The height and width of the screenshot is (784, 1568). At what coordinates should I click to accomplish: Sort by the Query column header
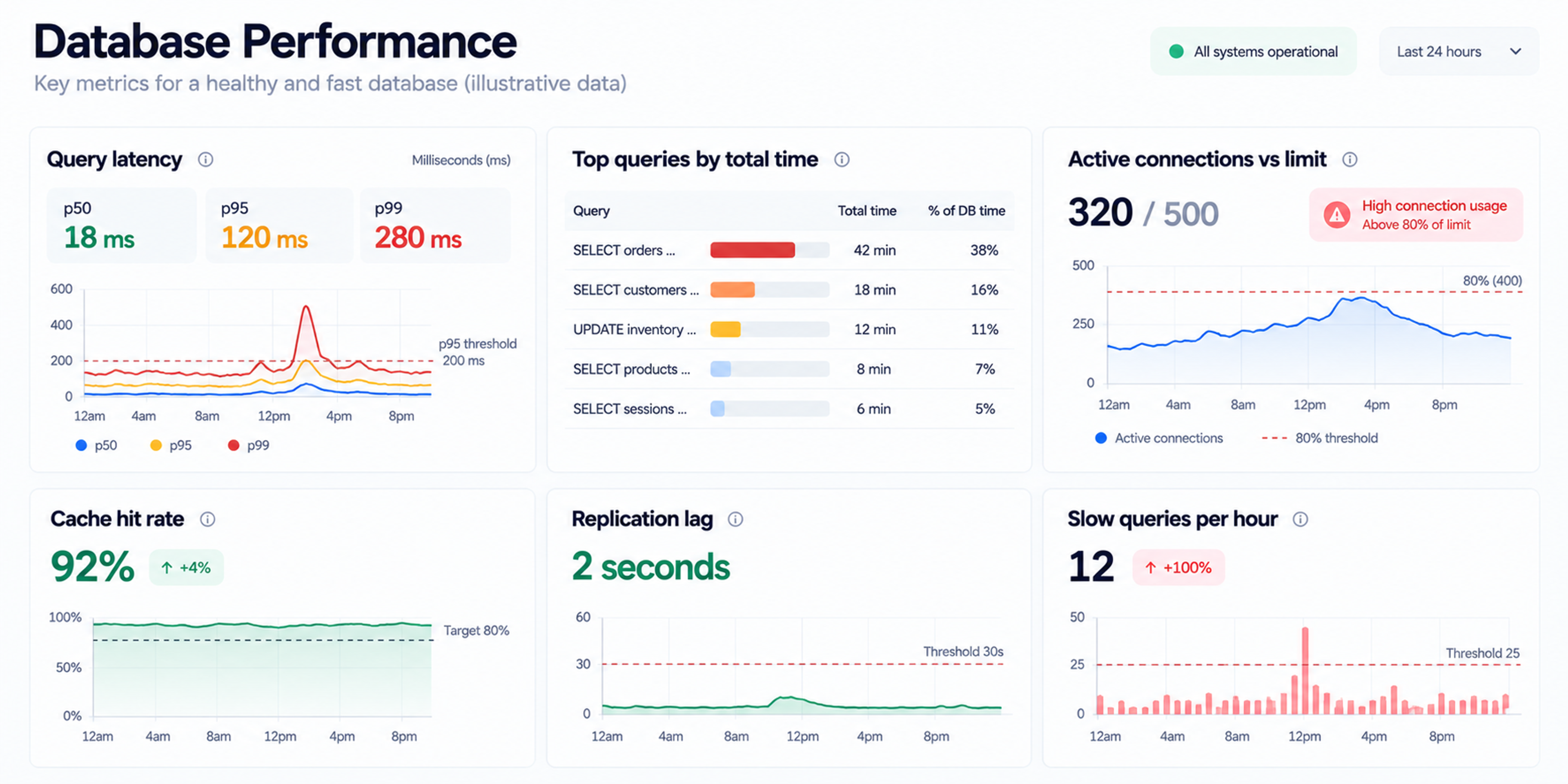coord(591,211)
